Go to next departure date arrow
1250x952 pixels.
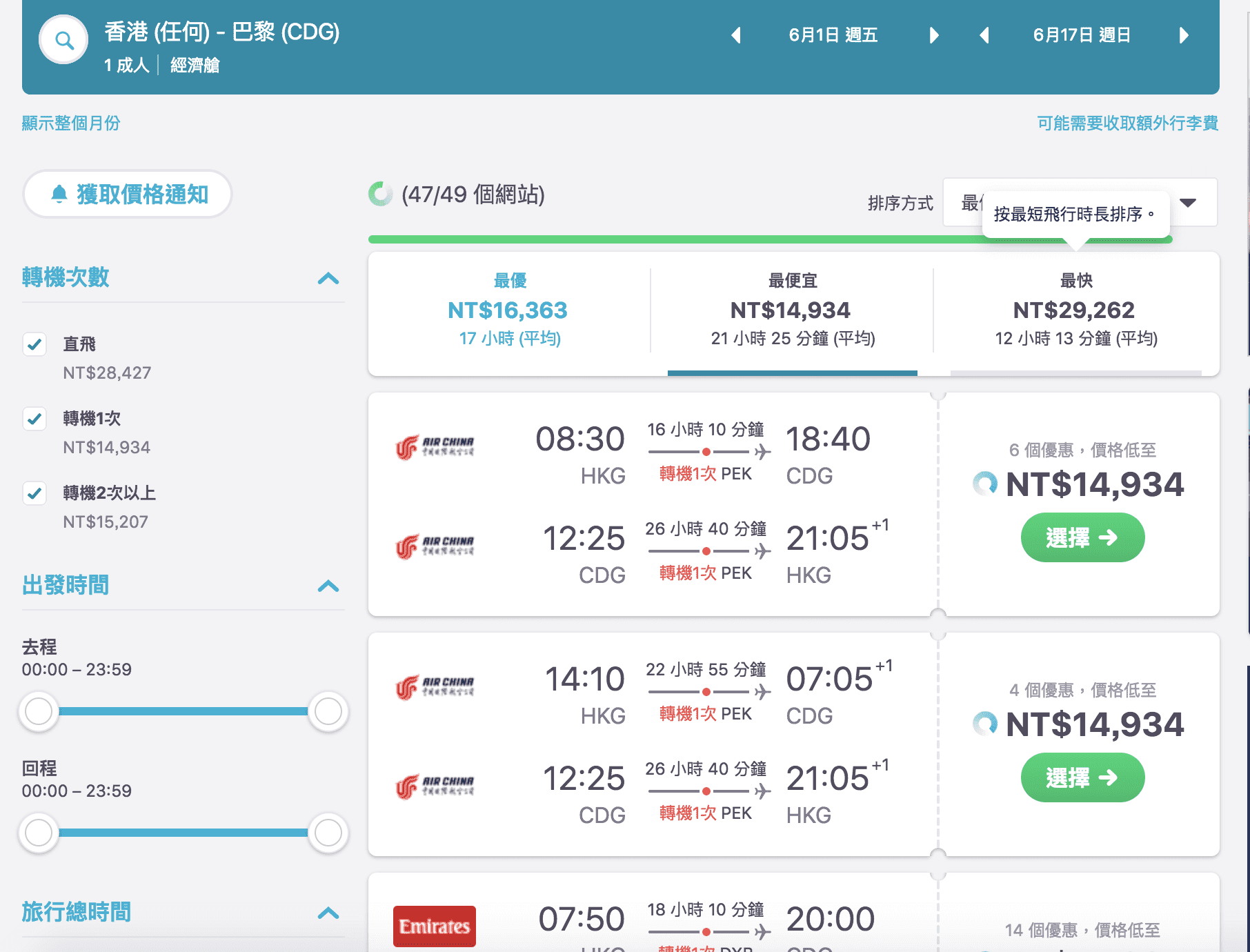(x=934, y=35)
